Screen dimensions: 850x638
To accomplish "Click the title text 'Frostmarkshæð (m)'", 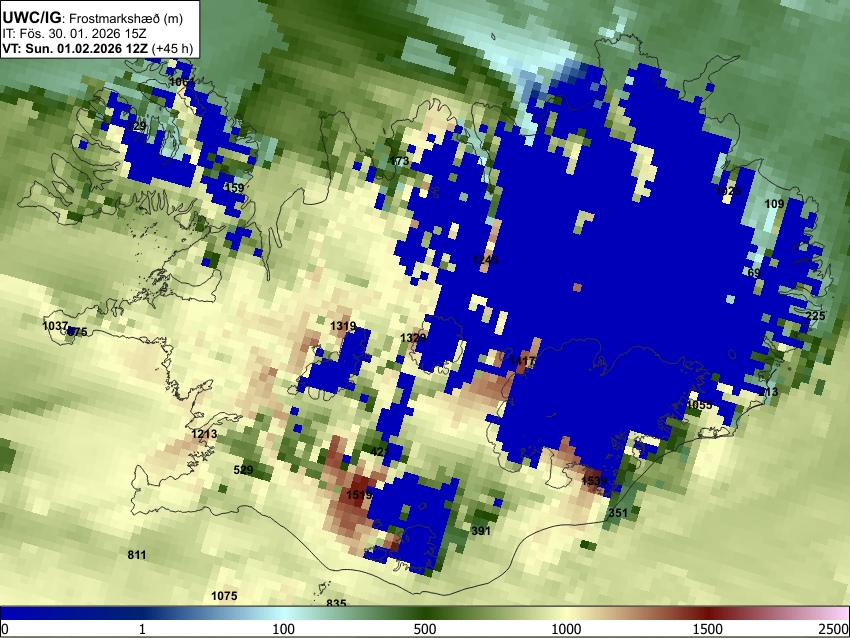I will coord(126,18).
